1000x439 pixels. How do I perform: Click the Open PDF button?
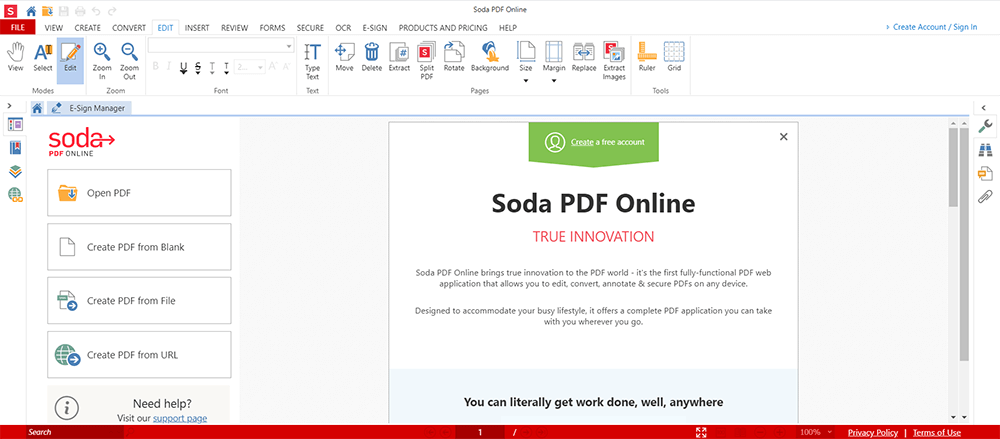(x=139, y=193)
